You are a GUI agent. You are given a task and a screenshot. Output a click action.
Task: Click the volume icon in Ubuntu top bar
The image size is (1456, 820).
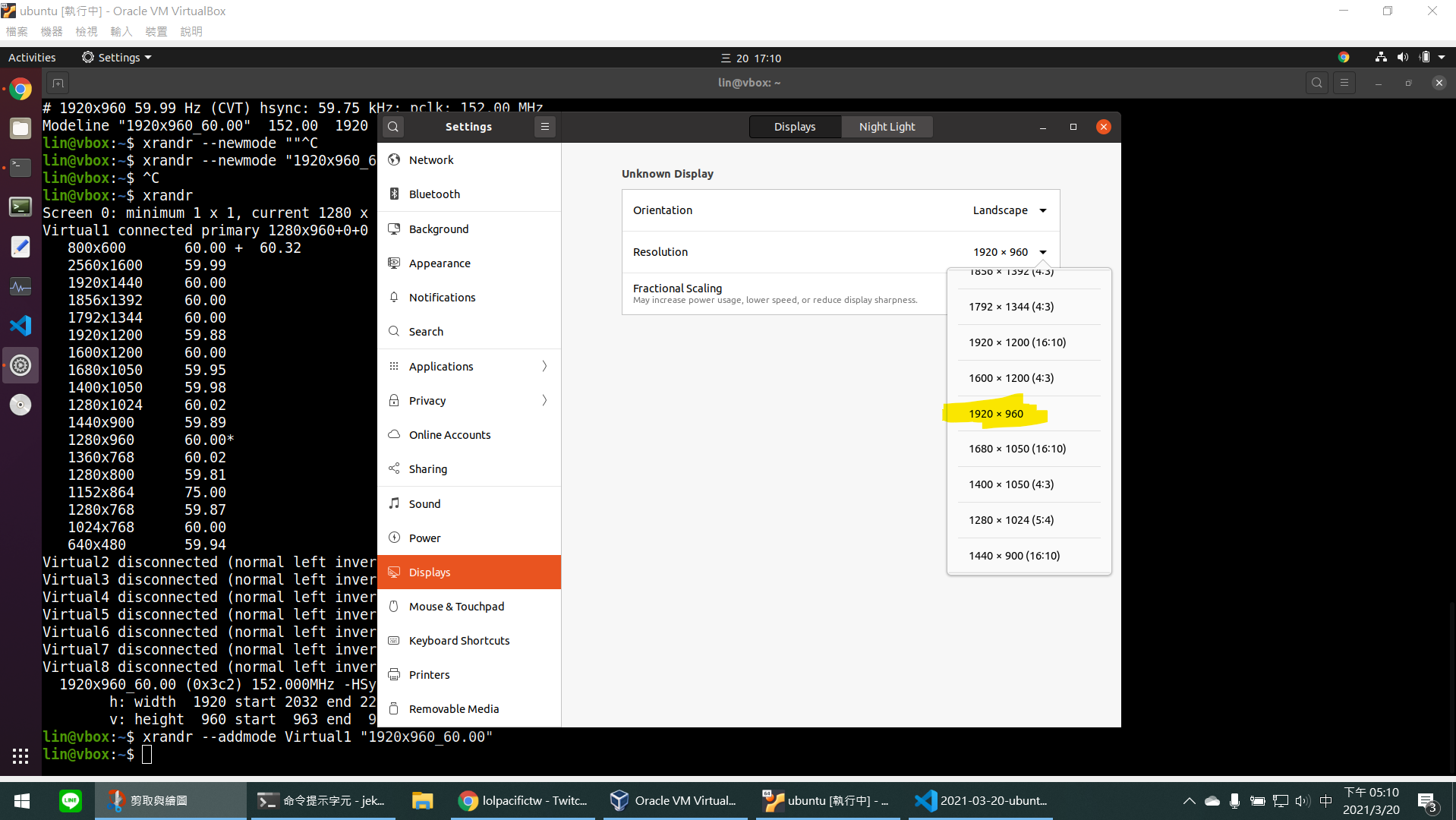[x=1402, y=58]
